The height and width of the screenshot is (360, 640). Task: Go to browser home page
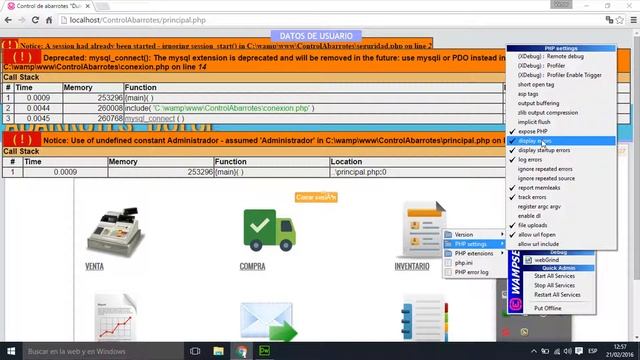coord(49,20)
